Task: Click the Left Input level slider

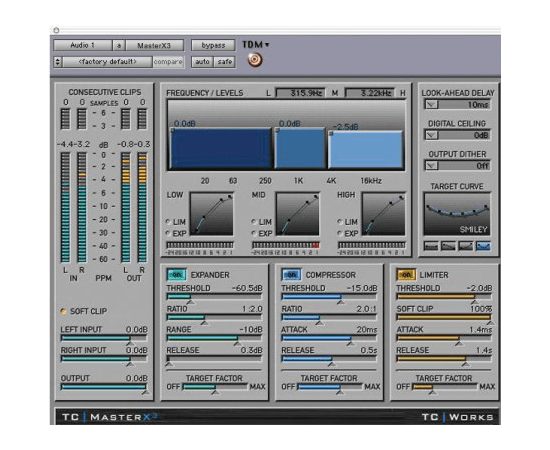Action: [x=104, y=338]
